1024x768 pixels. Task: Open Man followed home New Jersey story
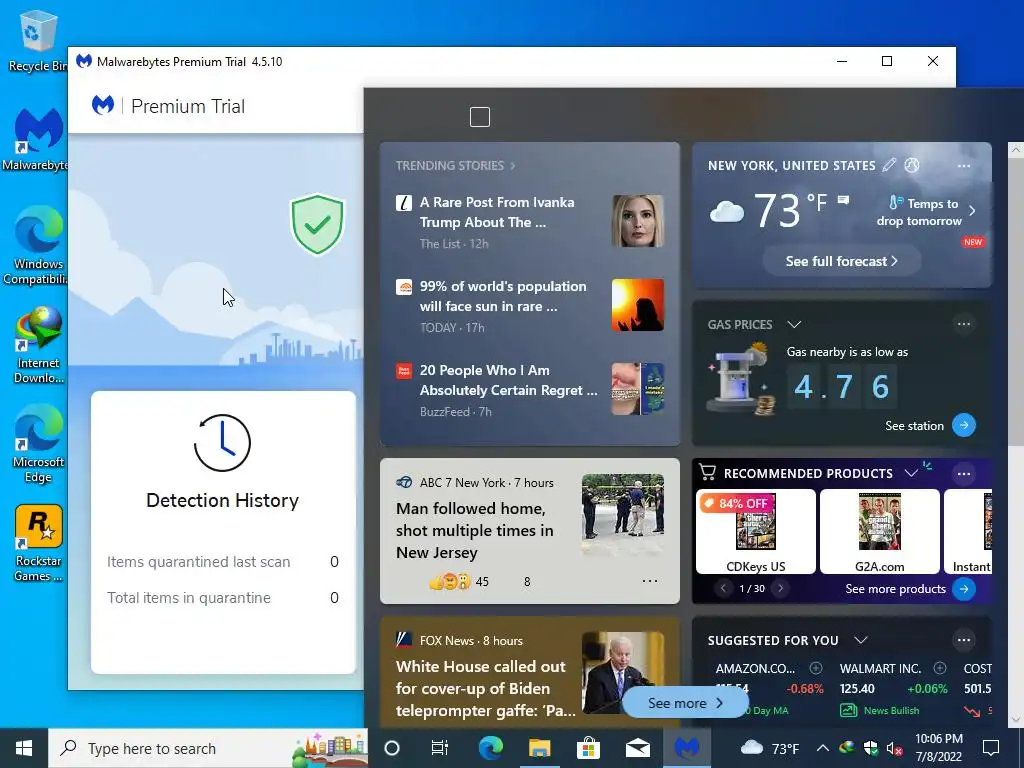click(475, 530)
